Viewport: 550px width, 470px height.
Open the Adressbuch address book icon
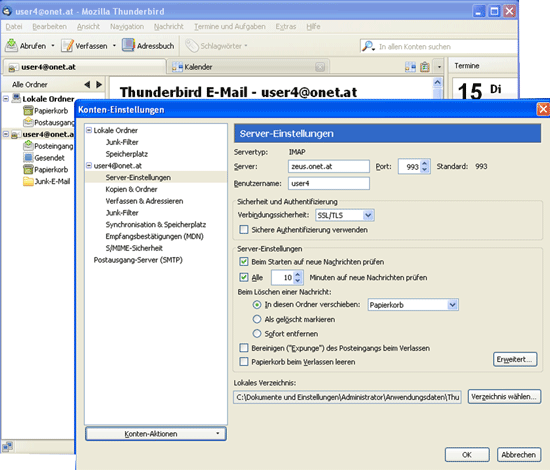128,45
